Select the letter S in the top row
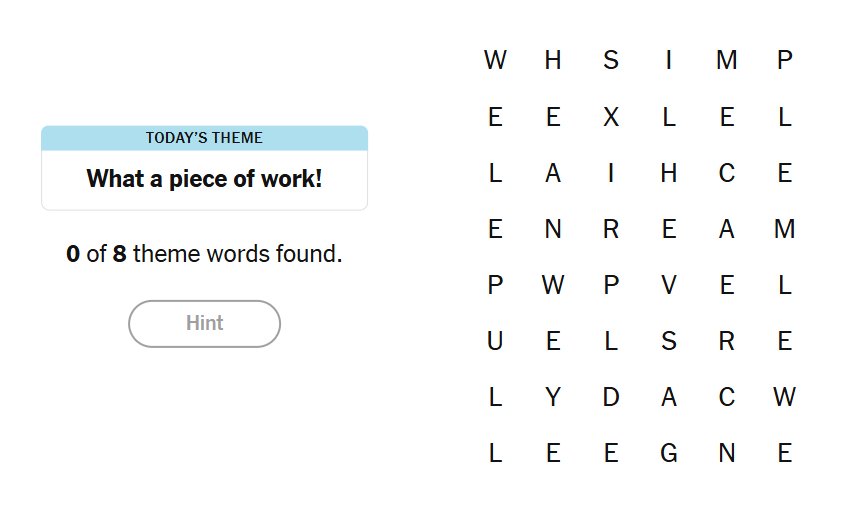The image size is (841, 530). (x=611, y=61)
